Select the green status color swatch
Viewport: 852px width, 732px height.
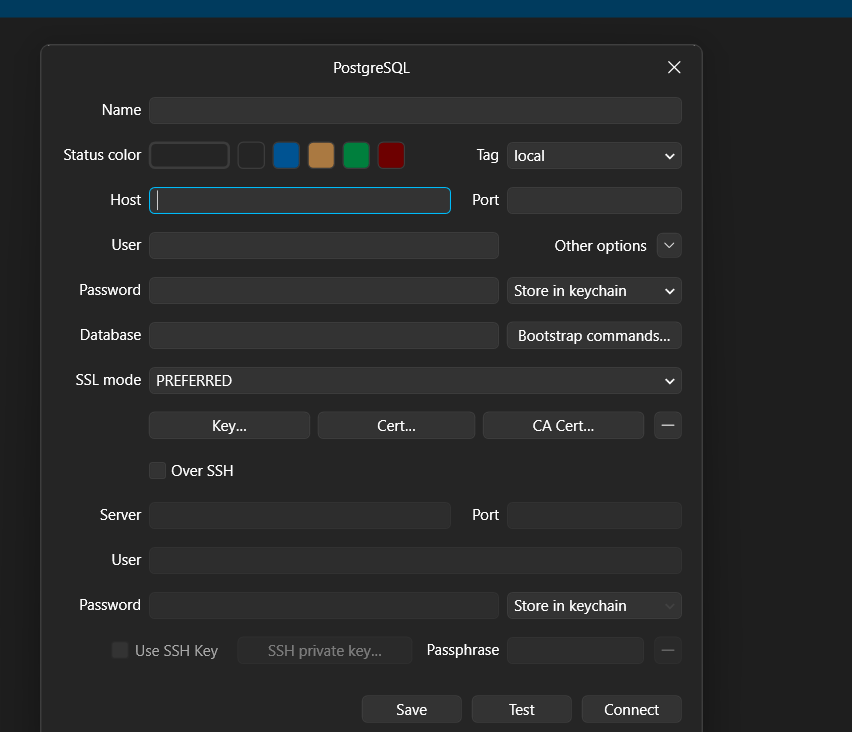coord(356,155)
